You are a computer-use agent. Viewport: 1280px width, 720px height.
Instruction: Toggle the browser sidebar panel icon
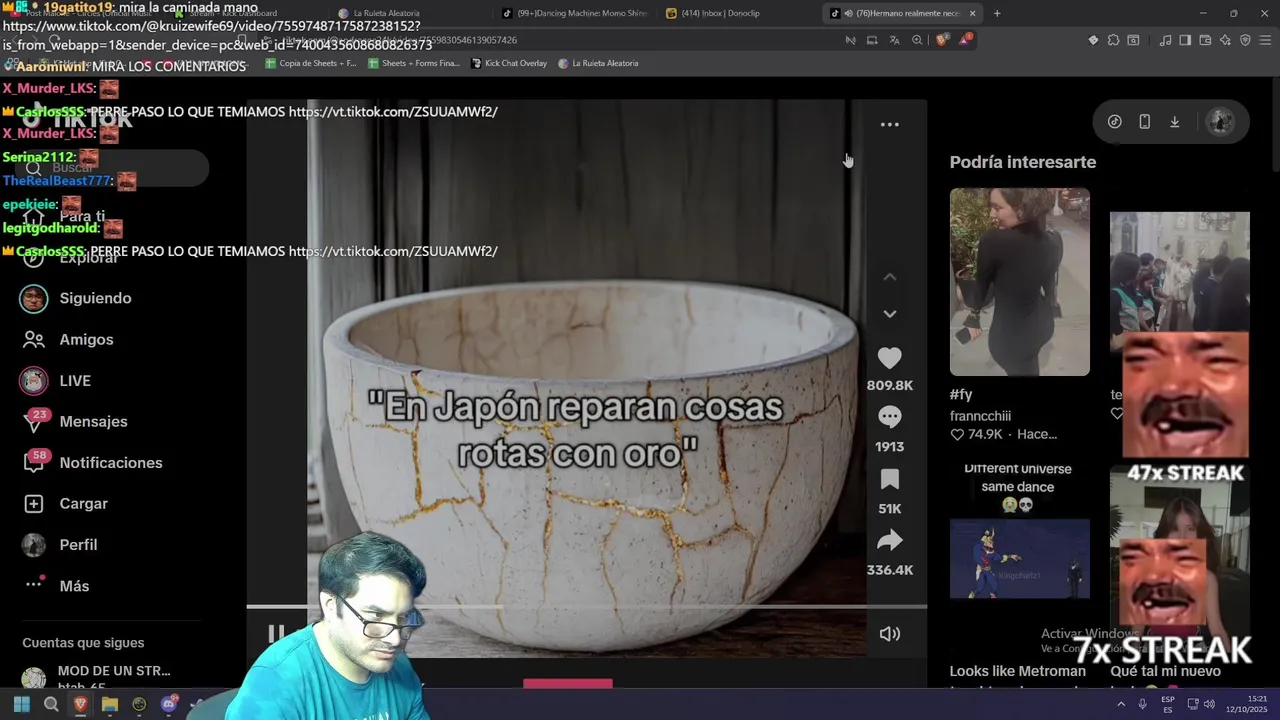click(1185, 40)
